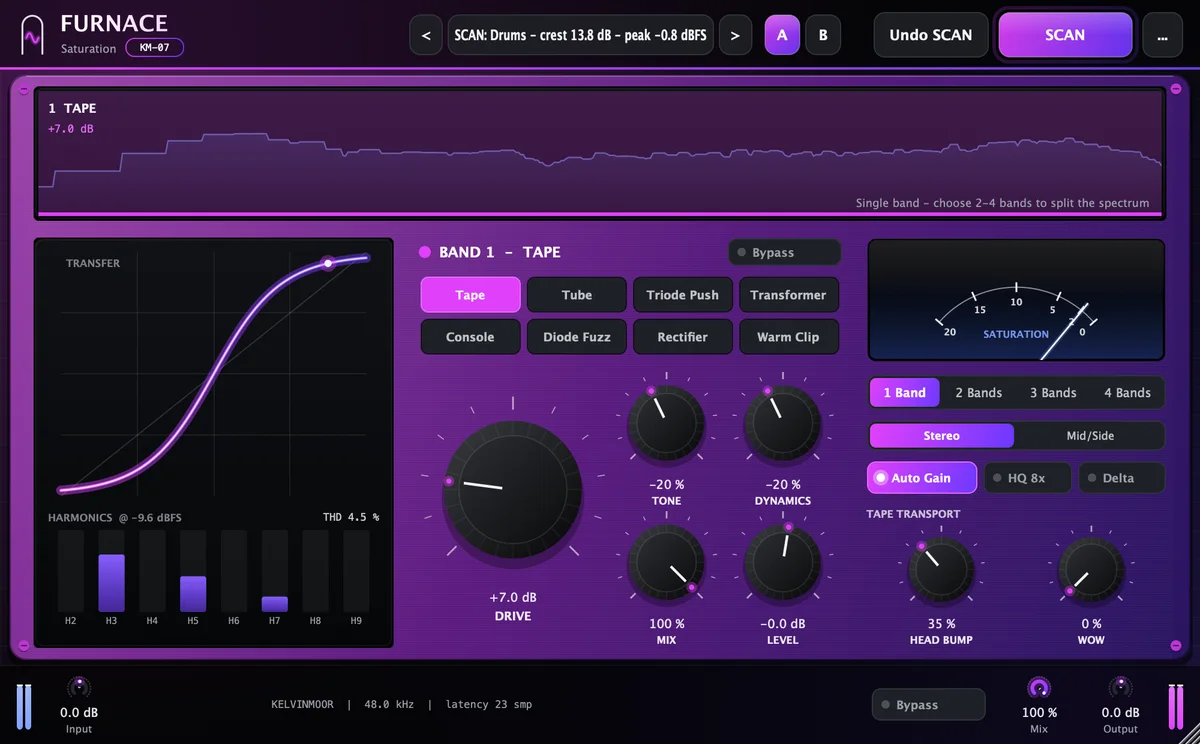
Task: Click the WOW knob
Action: point(1091,570)
